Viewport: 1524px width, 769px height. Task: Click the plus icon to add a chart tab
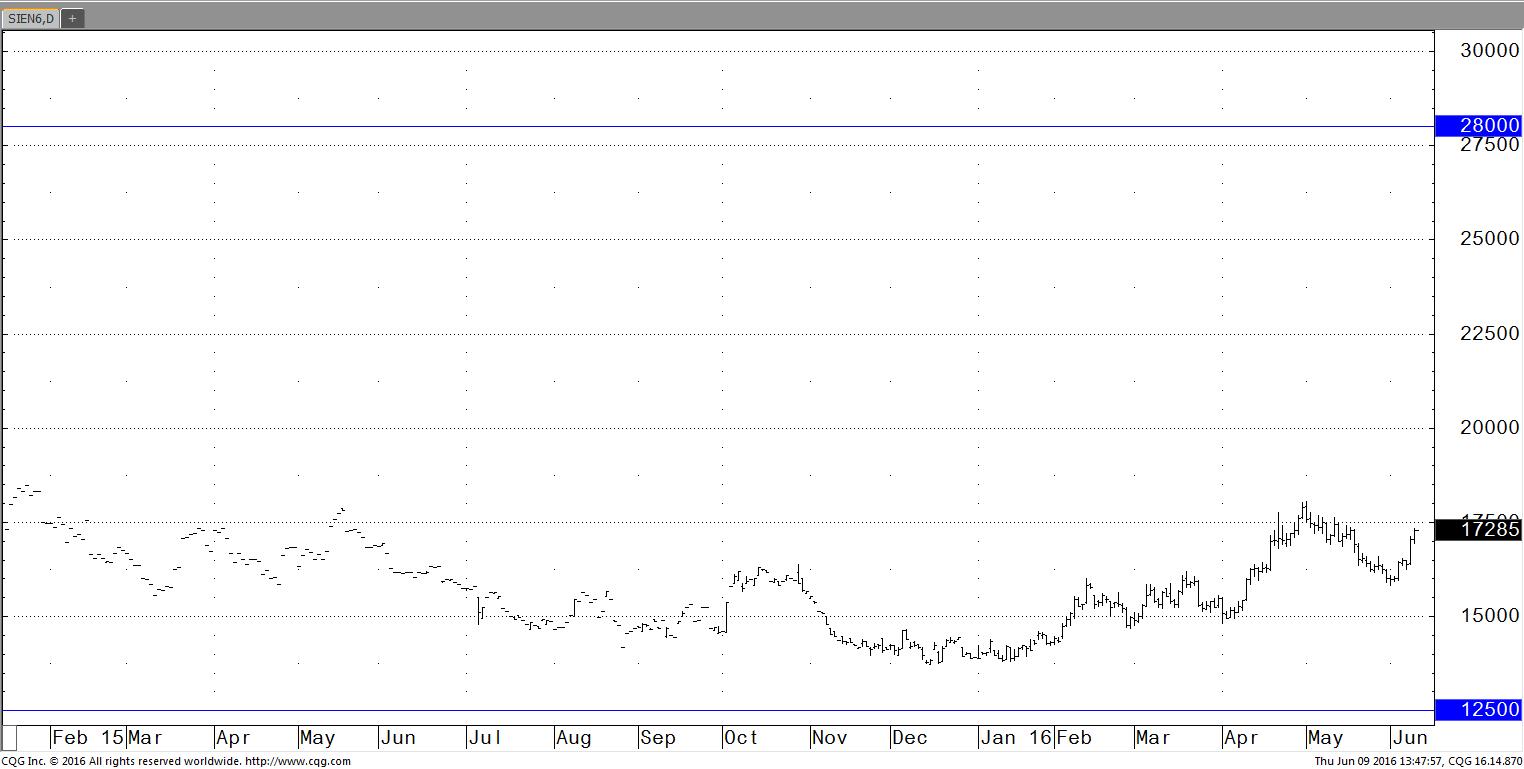pos(72,18)
